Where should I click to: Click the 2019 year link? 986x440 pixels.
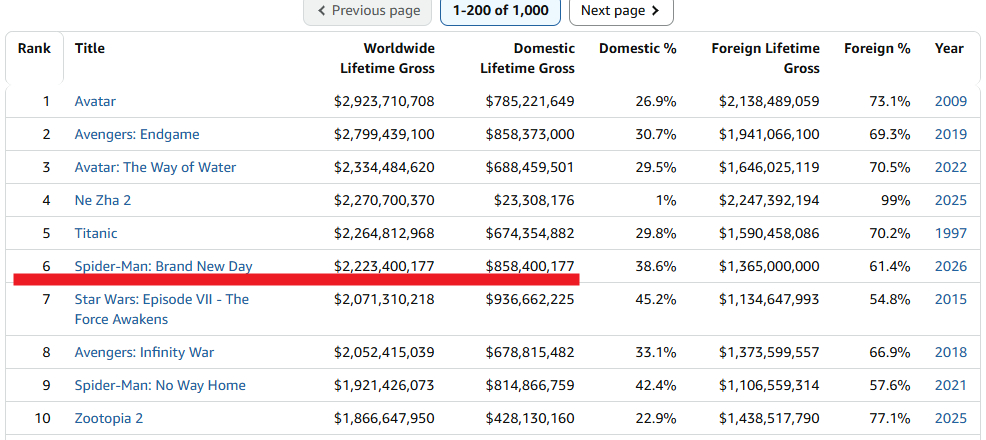coord(951,135)
